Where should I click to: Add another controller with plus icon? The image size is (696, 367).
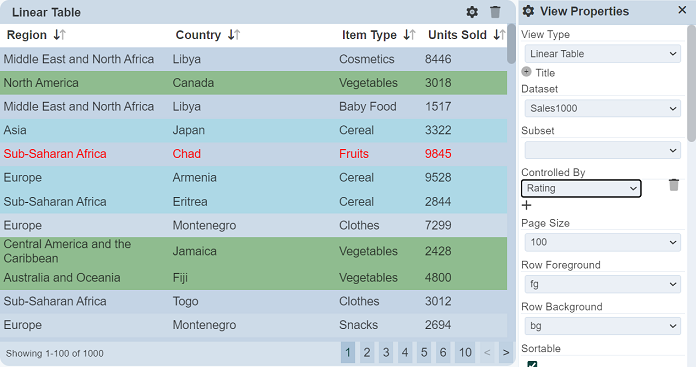click(x=526, y=205)
